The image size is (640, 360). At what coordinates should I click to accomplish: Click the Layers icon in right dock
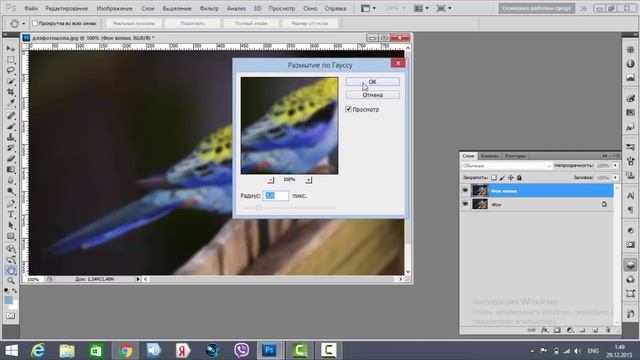[630, 265]
